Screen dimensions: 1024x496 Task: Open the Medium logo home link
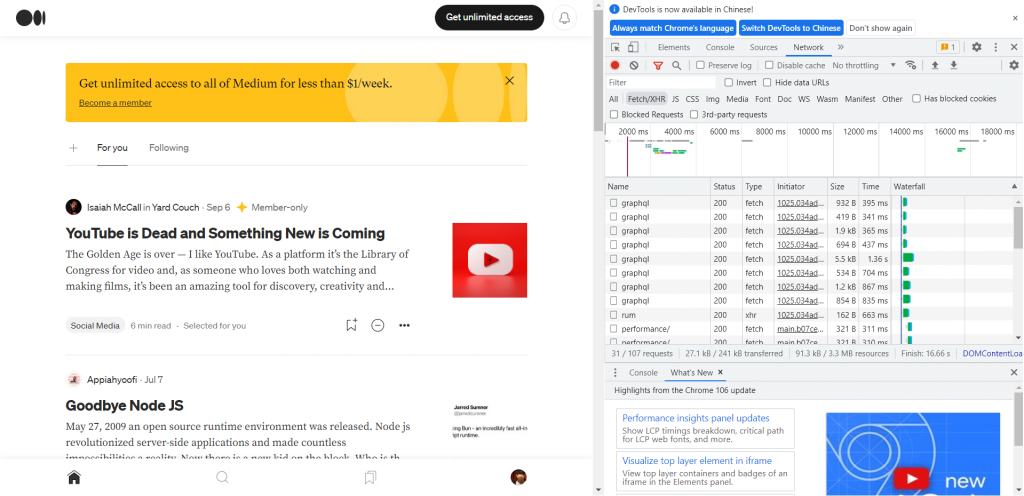pyautogui.click(x=31, y=18)
